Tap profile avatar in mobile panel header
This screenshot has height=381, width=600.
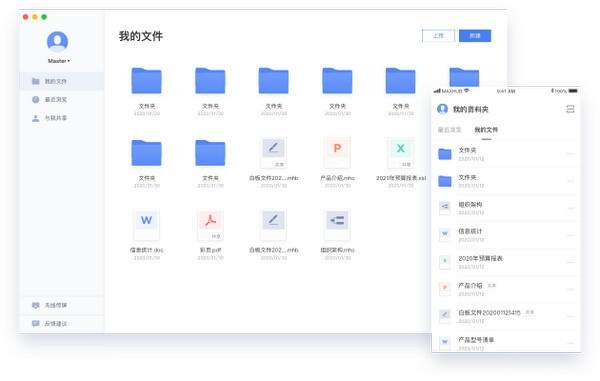(x=442, y=109)
